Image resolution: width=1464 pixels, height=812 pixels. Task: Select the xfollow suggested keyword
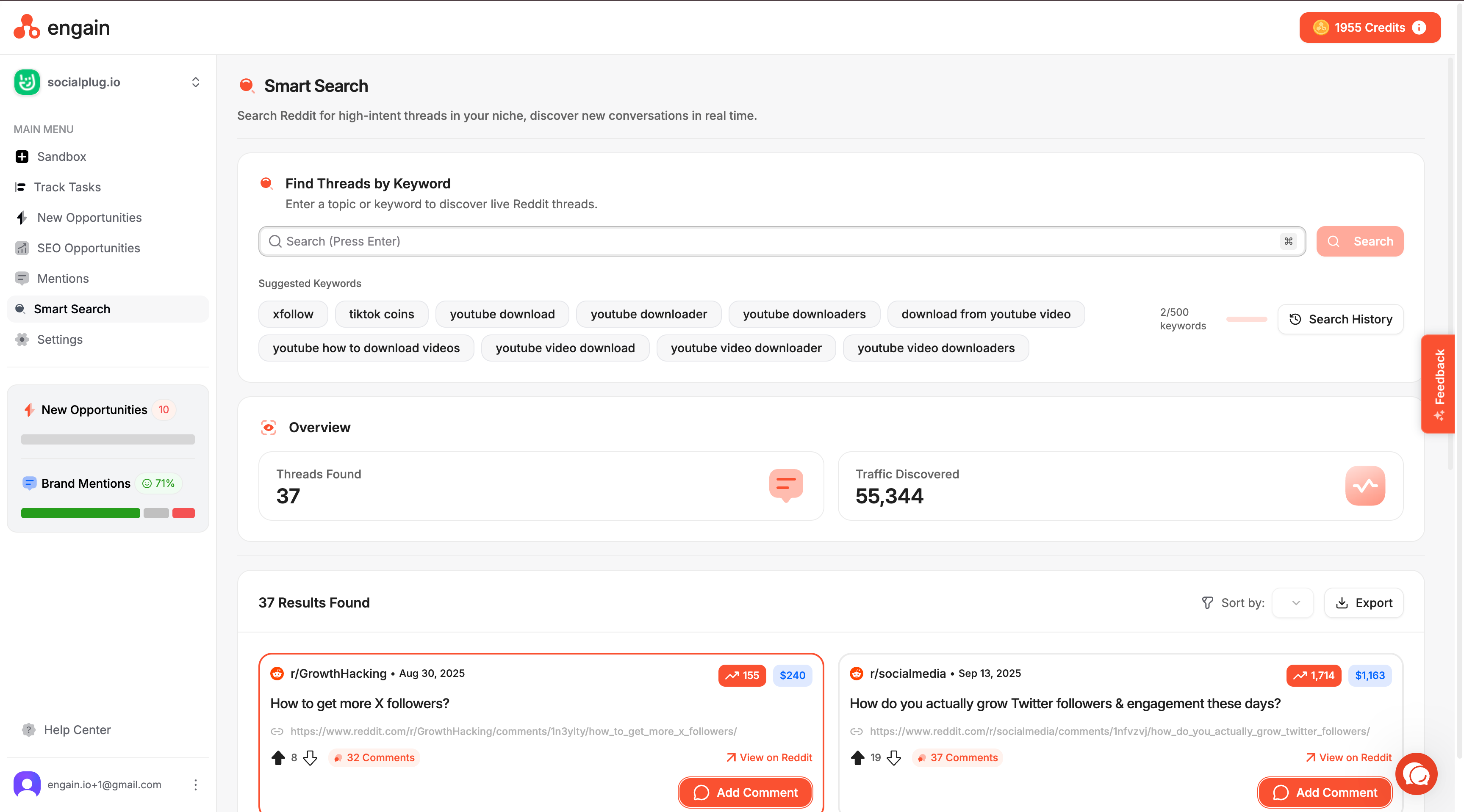pyautogui.click(x=293, y=314)
